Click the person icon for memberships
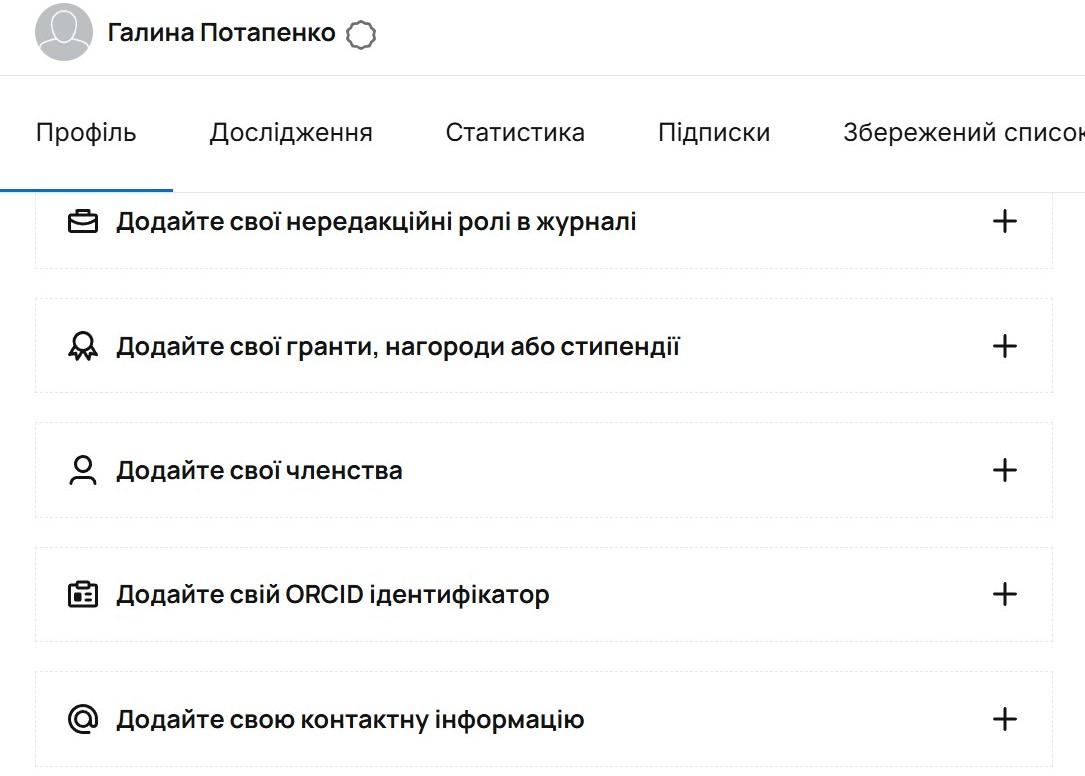This screenshot has height=776, width=1085. point(83,471)
